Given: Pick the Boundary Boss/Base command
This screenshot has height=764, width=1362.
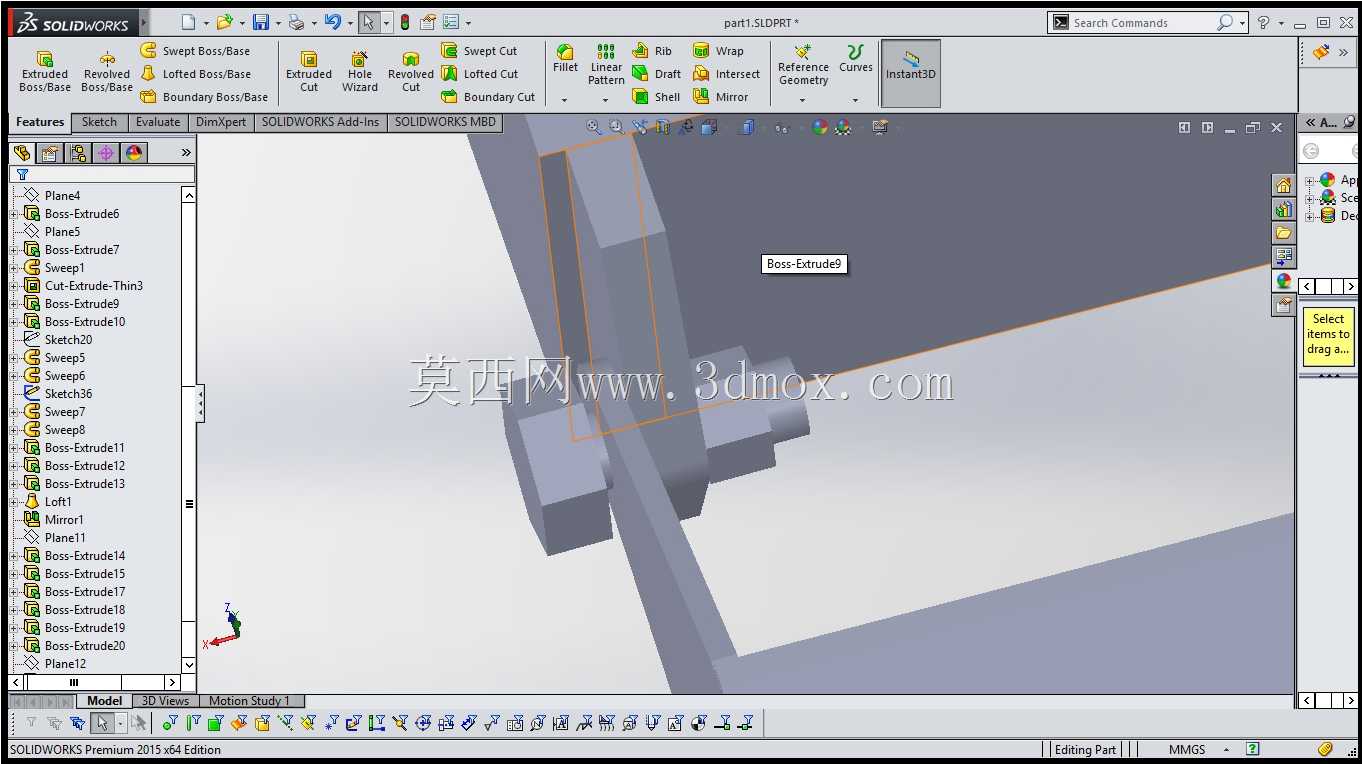Looking at the screenshot, I should [x=204, y=97].
